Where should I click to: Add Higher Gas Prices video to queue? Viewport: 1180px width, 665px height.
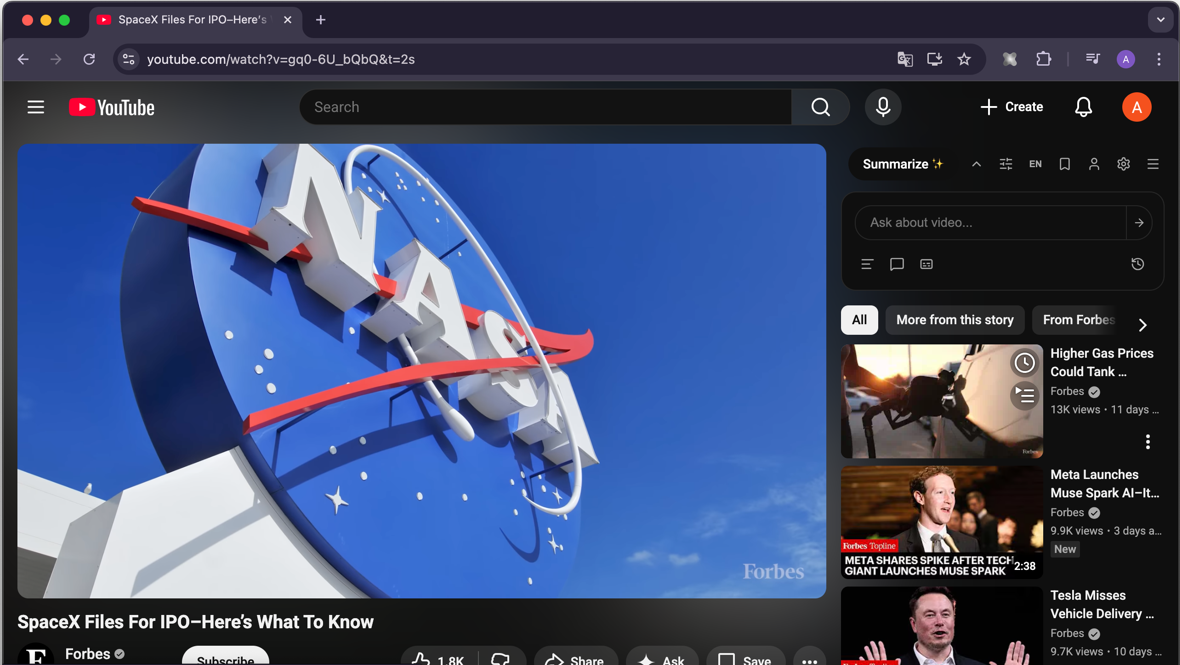point(1024,394)
